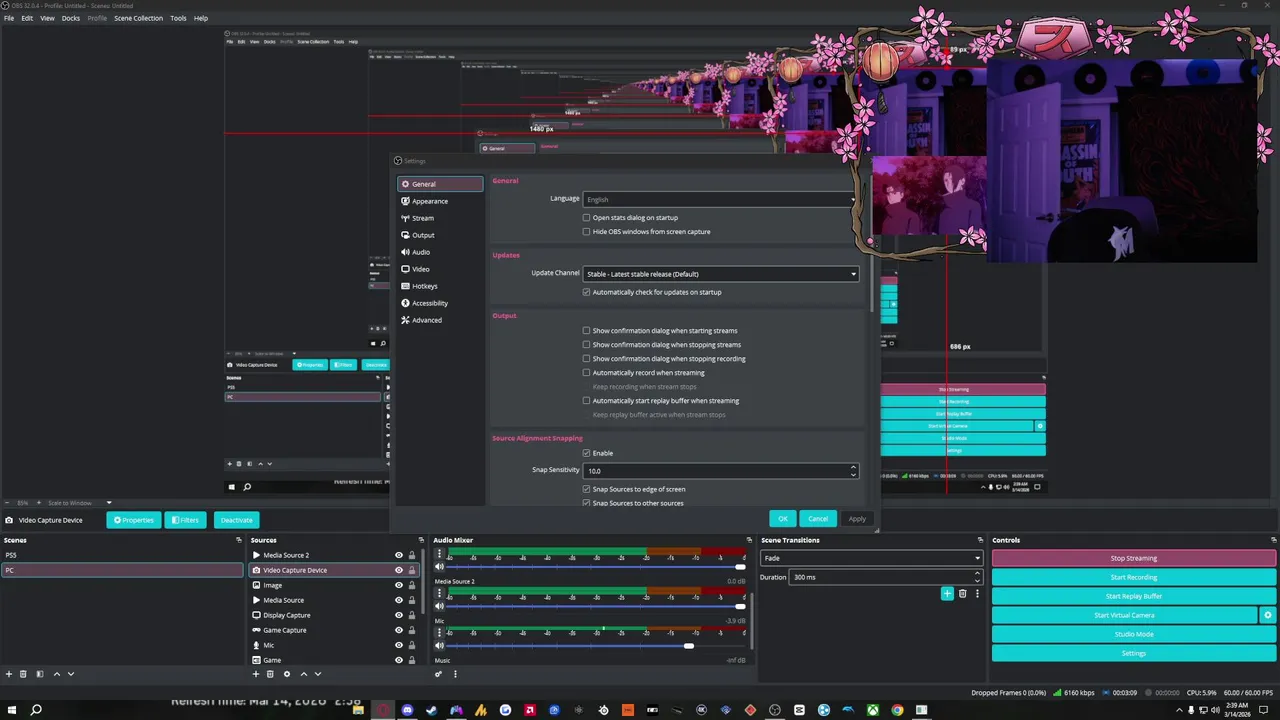Uncheck Snap Sources to edge of screen

pyautogui.click(x=586, y=489)
